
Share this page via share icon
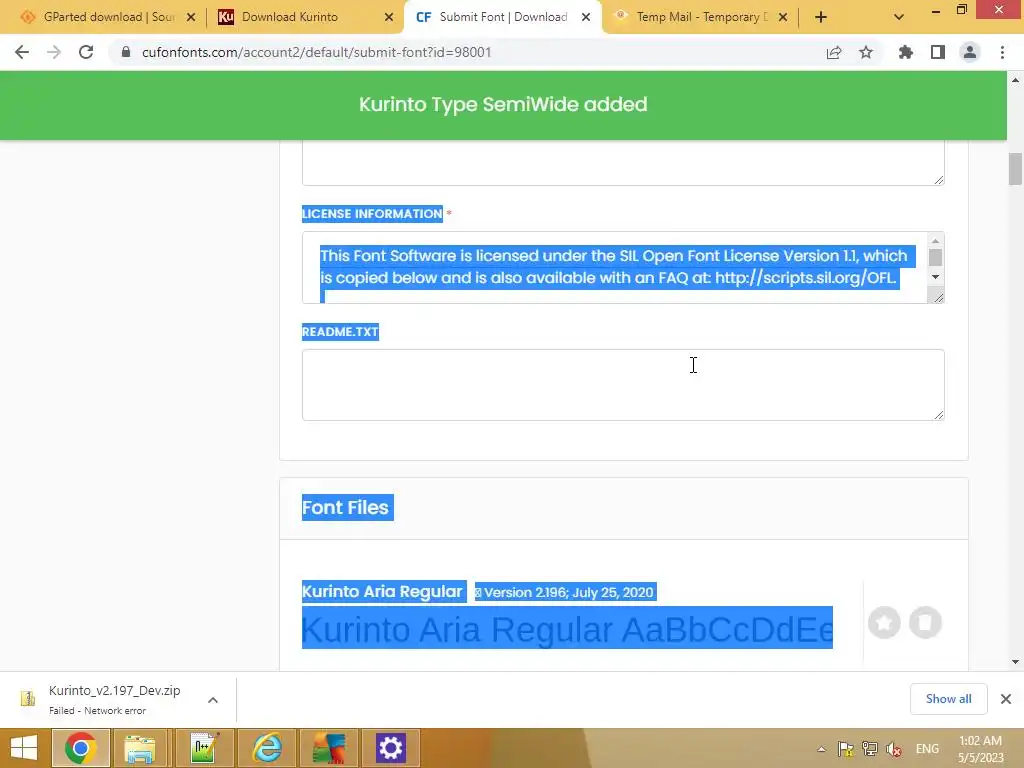pos(834,52)
